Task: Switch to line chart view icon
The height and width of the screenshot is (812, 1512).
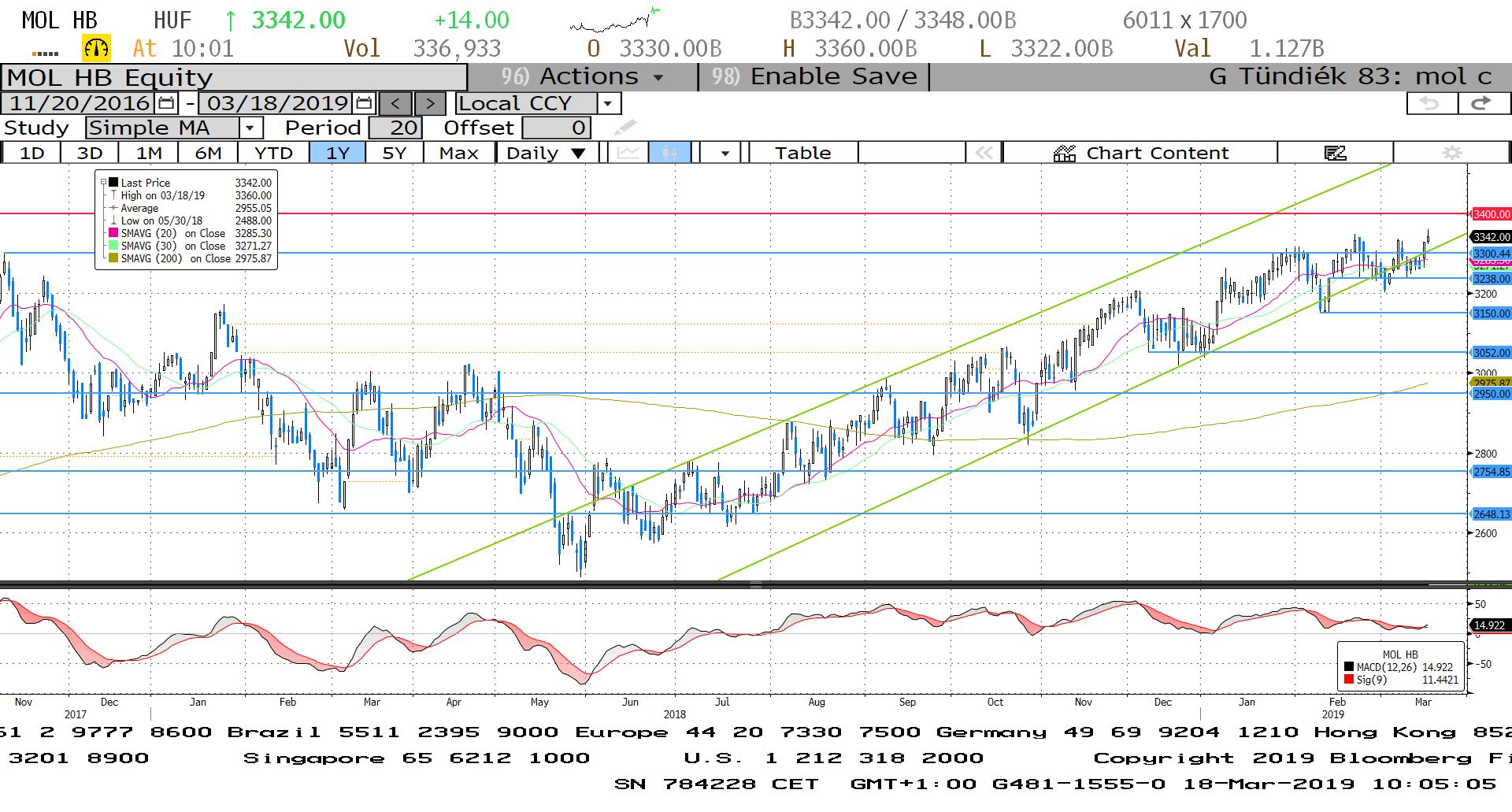Action: coord(628,153)
